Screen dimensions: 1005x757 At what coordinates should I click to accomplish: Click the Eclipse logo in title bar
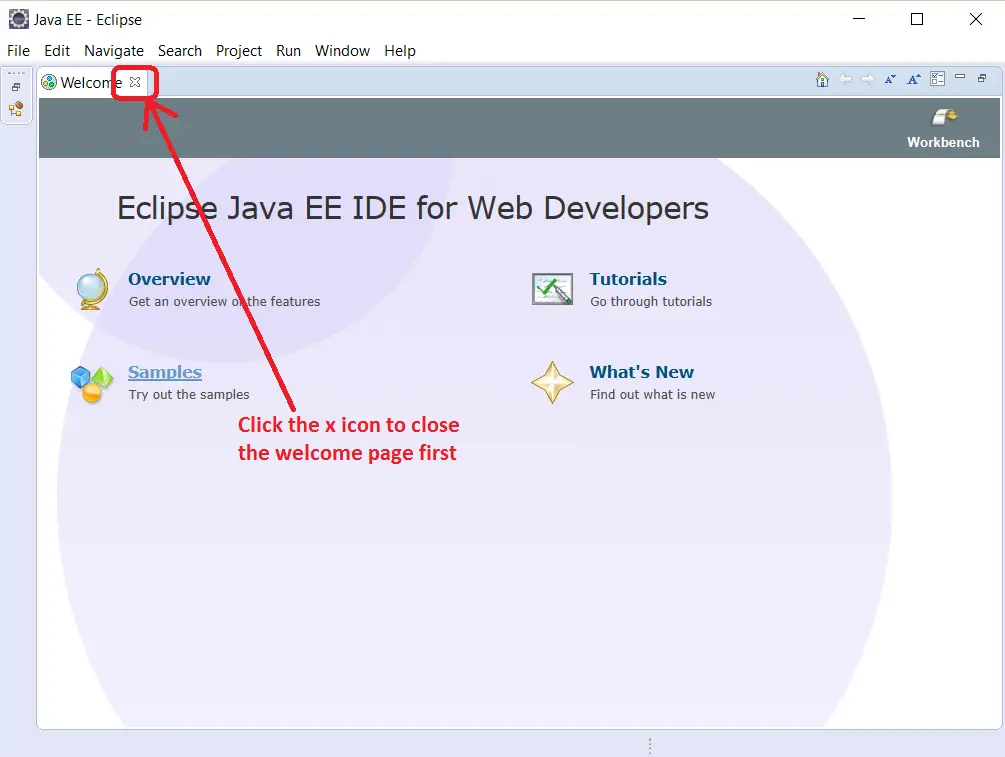click(x=19, y=19)
